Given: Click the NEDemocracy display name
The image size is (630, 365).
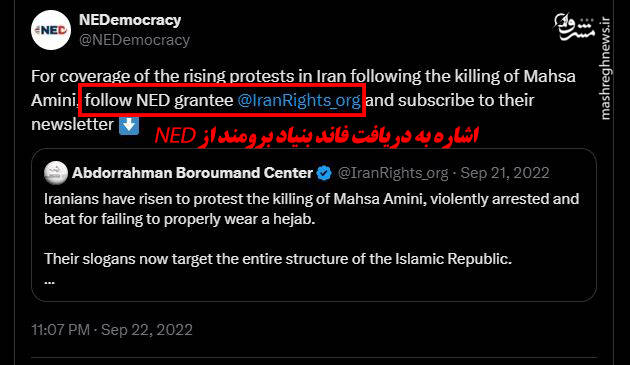Looking at the screenshot, I should click(x=130, y=20).
